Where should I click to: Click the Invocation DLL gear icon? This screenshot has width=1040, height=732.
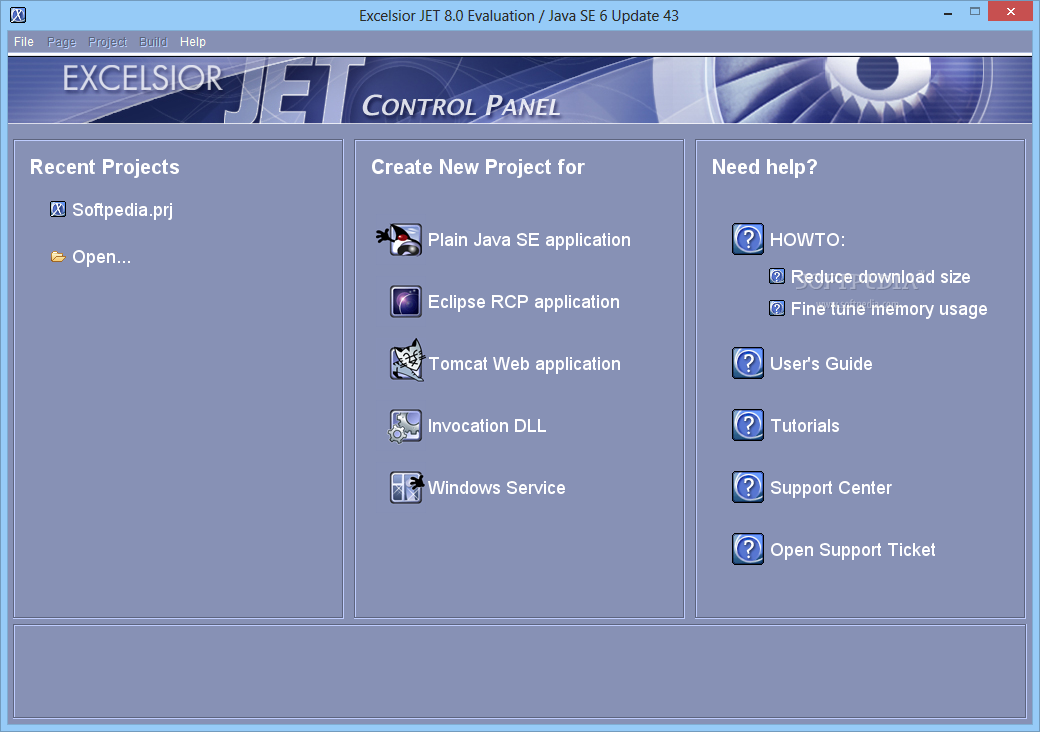click(405, 426)
